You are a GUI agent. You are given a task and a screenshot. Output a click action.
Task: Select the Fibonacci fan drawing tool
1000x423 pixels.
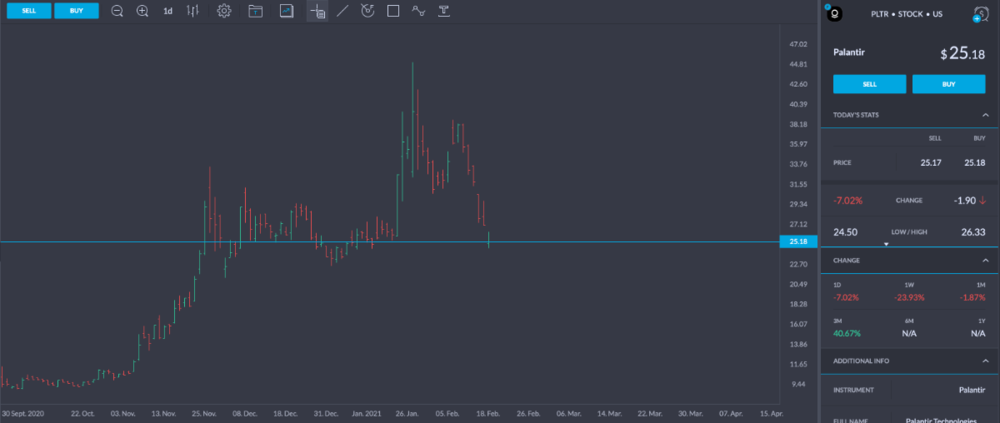[x=367, y=11]
